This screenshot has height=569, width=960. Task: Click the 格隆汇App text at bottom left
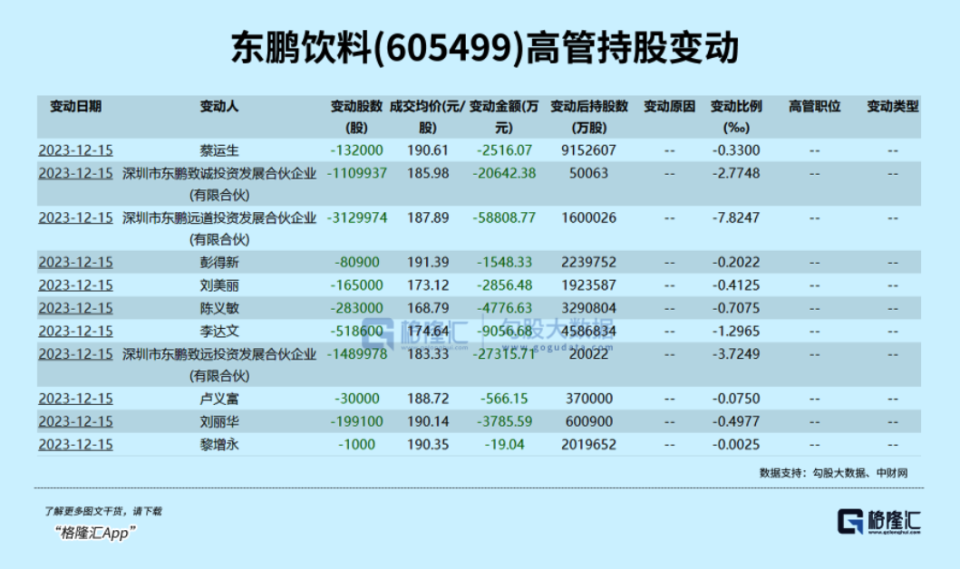(x=95, y=533)
